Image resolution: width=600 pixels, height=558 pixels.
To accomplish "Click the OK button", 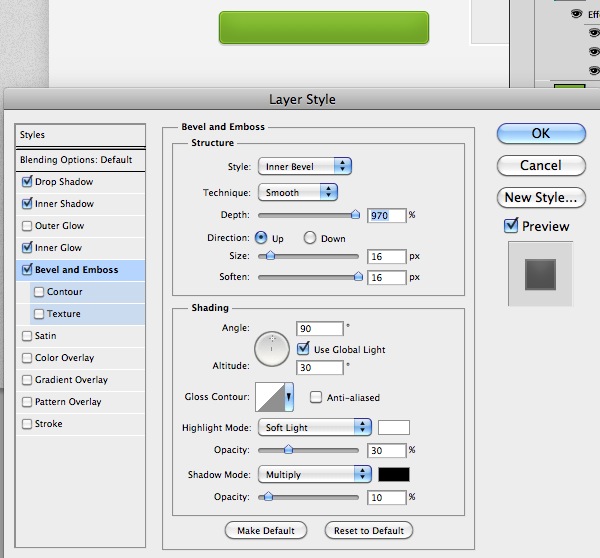I will [541, 134].
